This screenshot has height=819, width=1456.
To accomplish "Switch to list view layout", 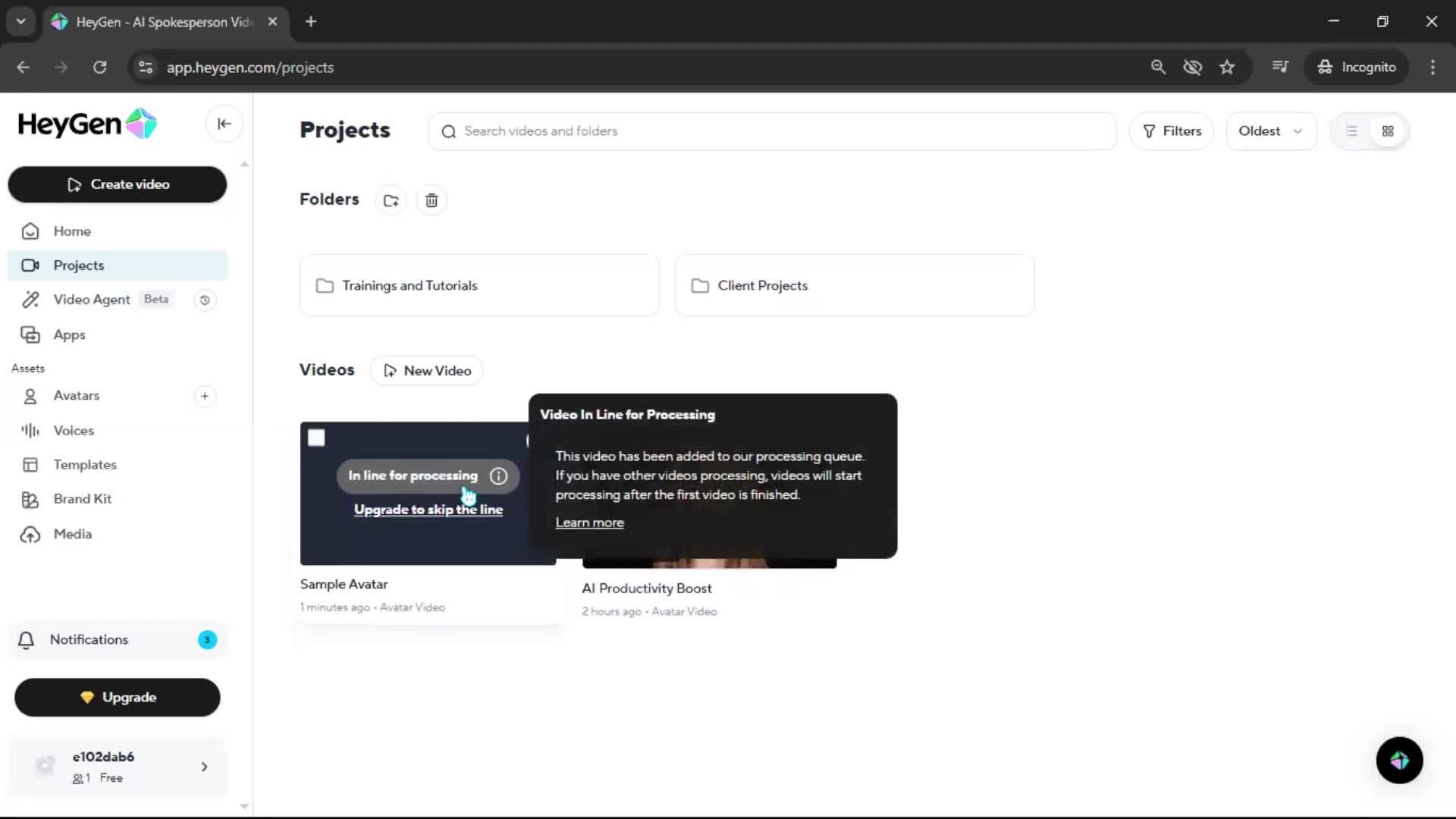I will tap(1351, 131).
